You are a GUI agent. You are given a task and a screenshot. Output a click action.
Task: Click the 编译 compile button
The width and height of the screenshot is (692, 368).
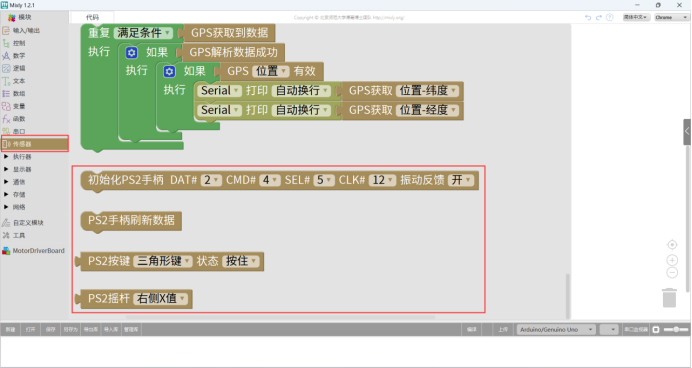471,330
